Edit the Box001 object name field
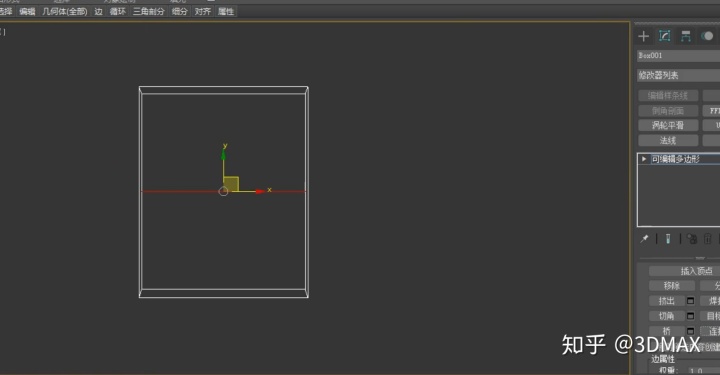Screen dimensions: 720x375 (678, 56)
